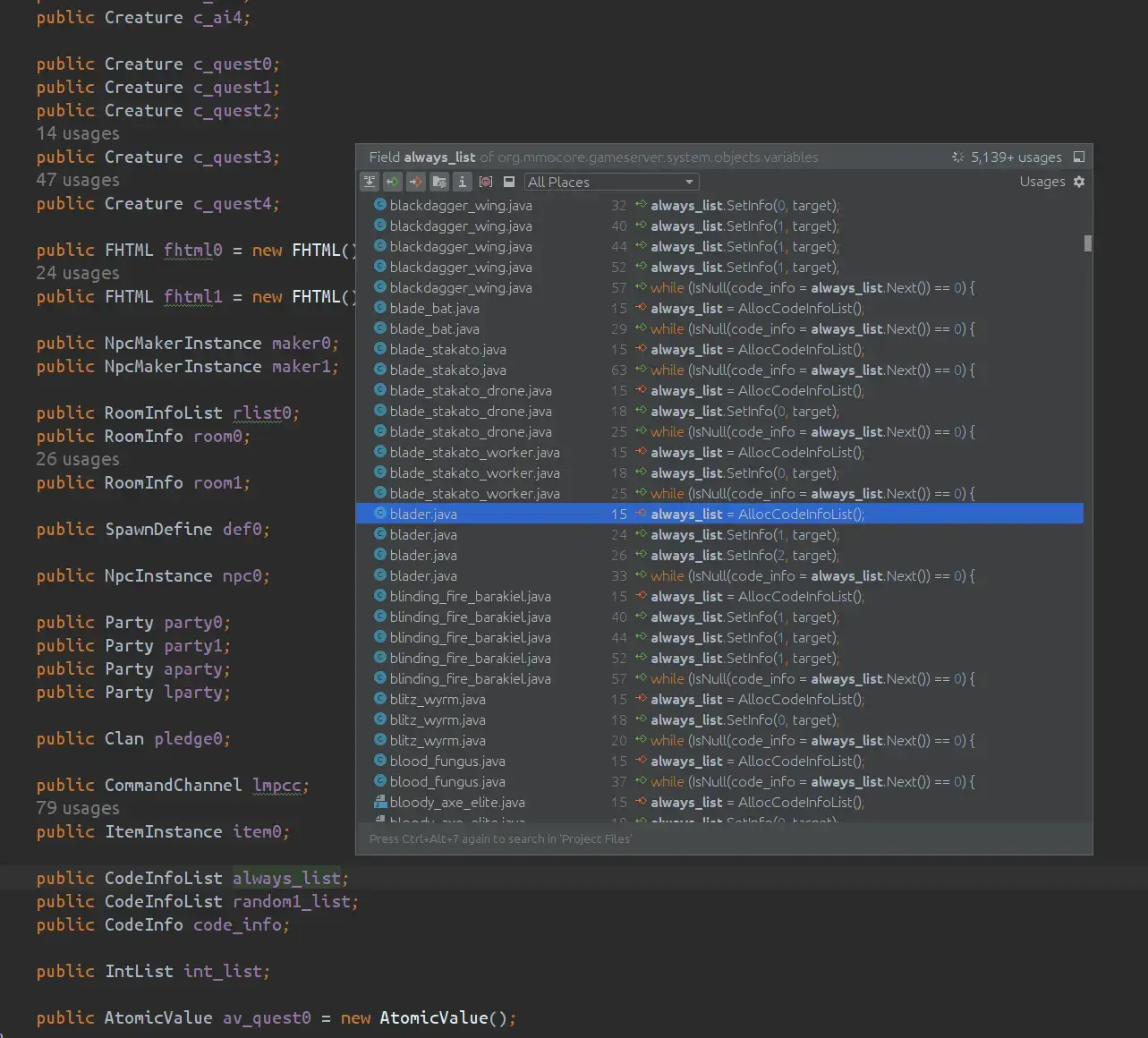Select blackdagger_wing.java usage at line 57

(x=719, y=287)
